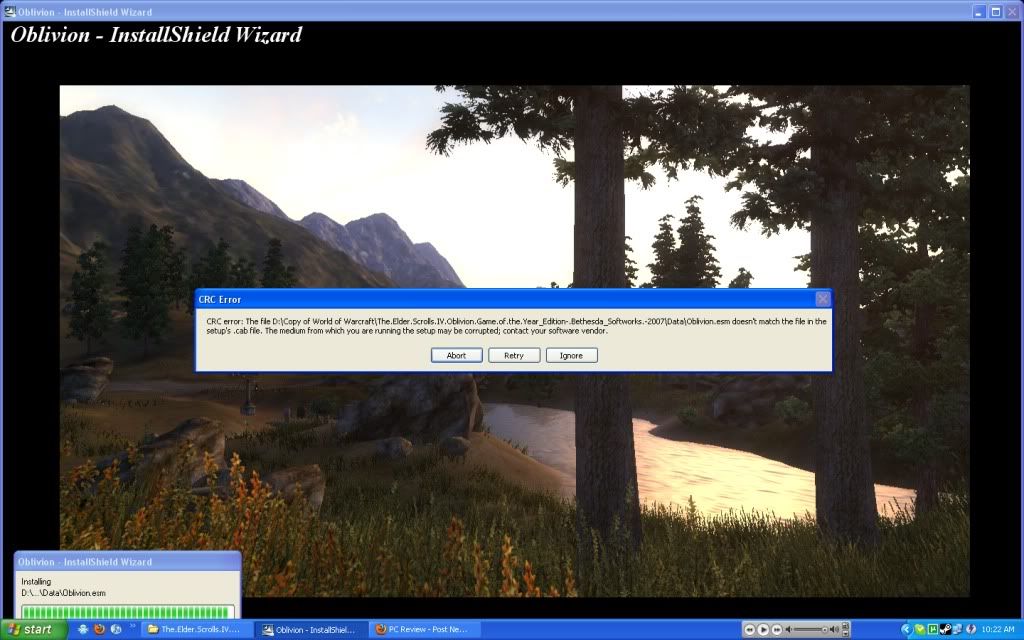Click the 10:22 AM system clock
Screen dimensions: 1024x640
click(998, 630)
